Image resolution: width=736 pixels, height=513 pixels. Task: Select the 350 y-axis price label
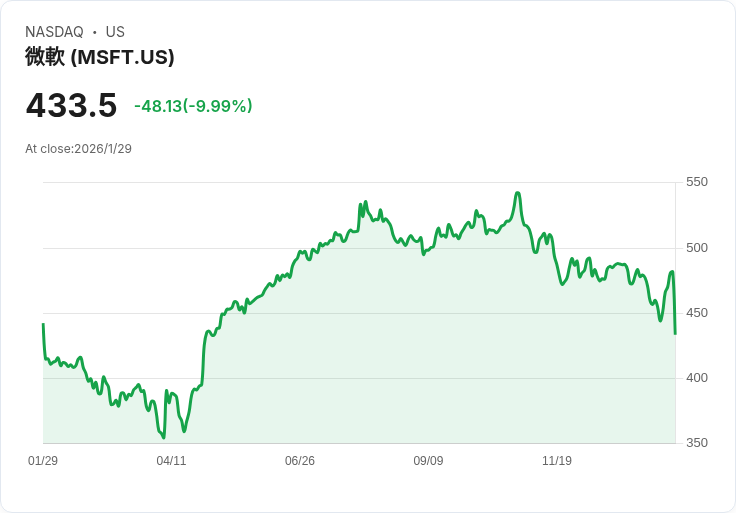pos(697,443)
